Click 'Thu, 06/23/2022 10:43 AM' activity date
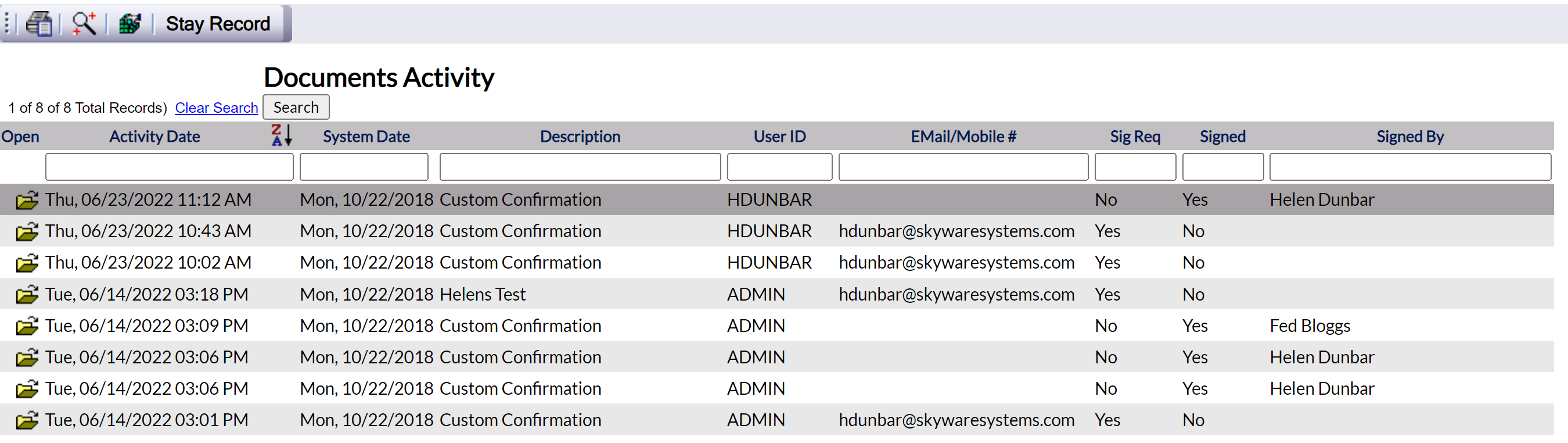Image resolution: width=1568 pixels, height=443 pixels. tap(149, 231)
